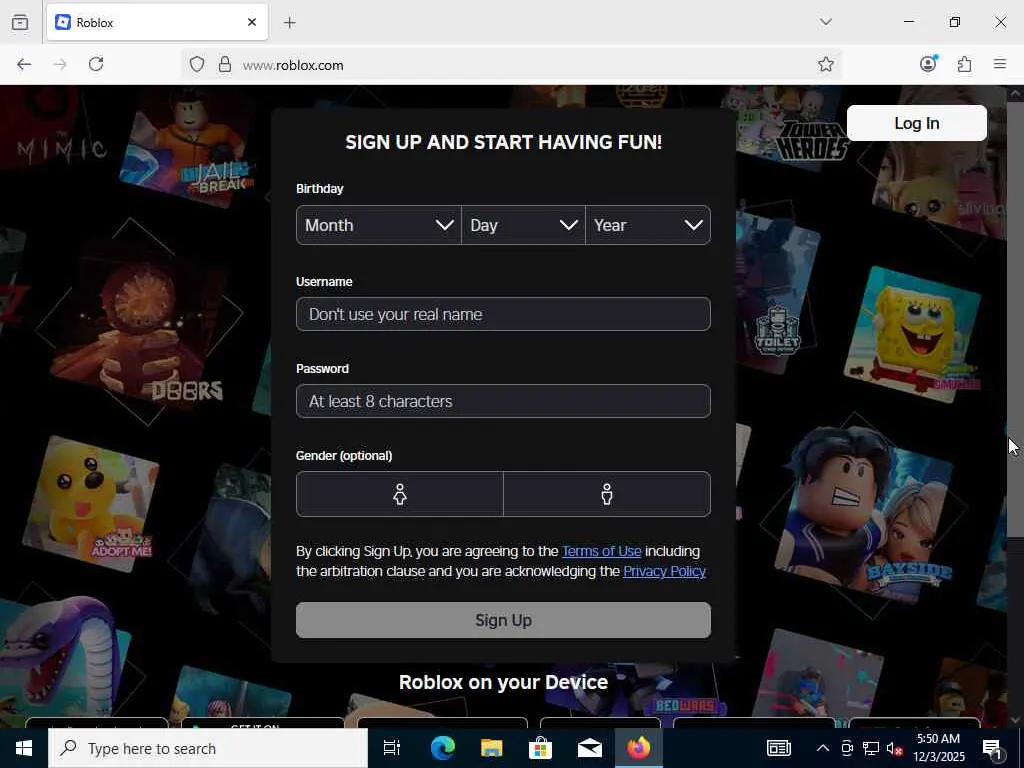Image resolution: width=1024 pixels, height=768 pixels.
Task: Click the Adopt Me game thumbnail
Action: click(91, 504)
